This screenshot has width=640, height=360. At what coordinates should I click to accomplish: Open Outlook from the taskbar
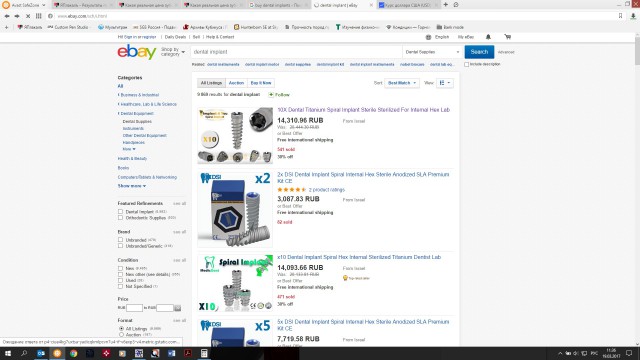pyautogui.click(x=41, y=353)
